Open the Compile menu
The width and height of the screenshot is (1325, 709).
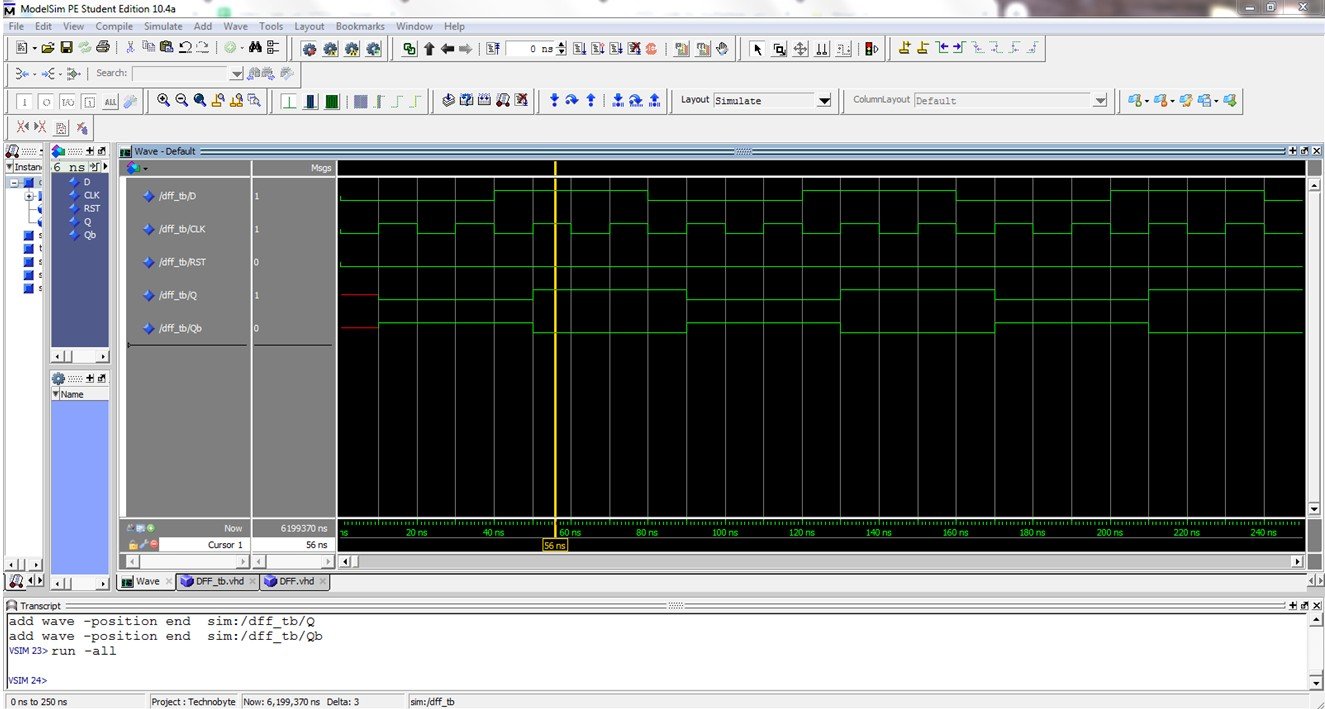coord(113,26)
